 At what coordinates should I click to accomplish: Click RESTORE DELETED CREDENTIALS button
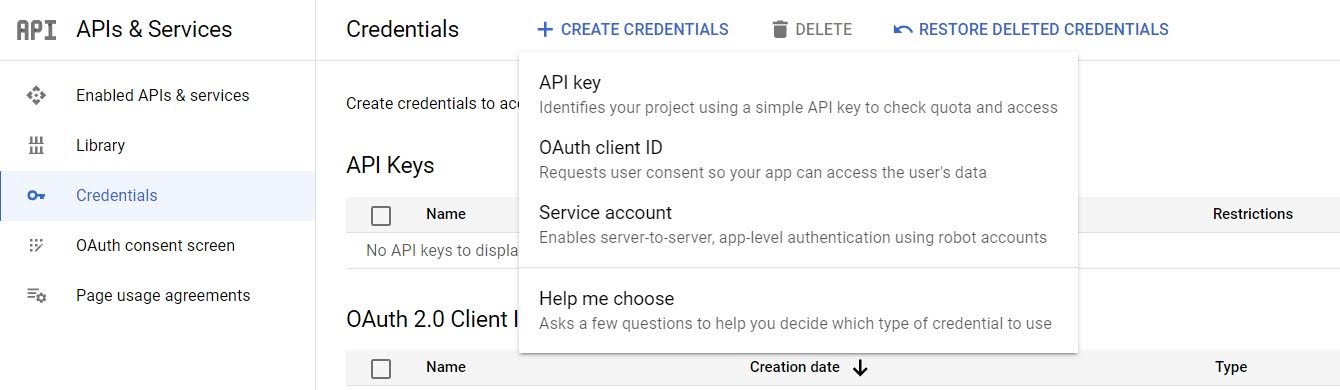click(1031, 30)
